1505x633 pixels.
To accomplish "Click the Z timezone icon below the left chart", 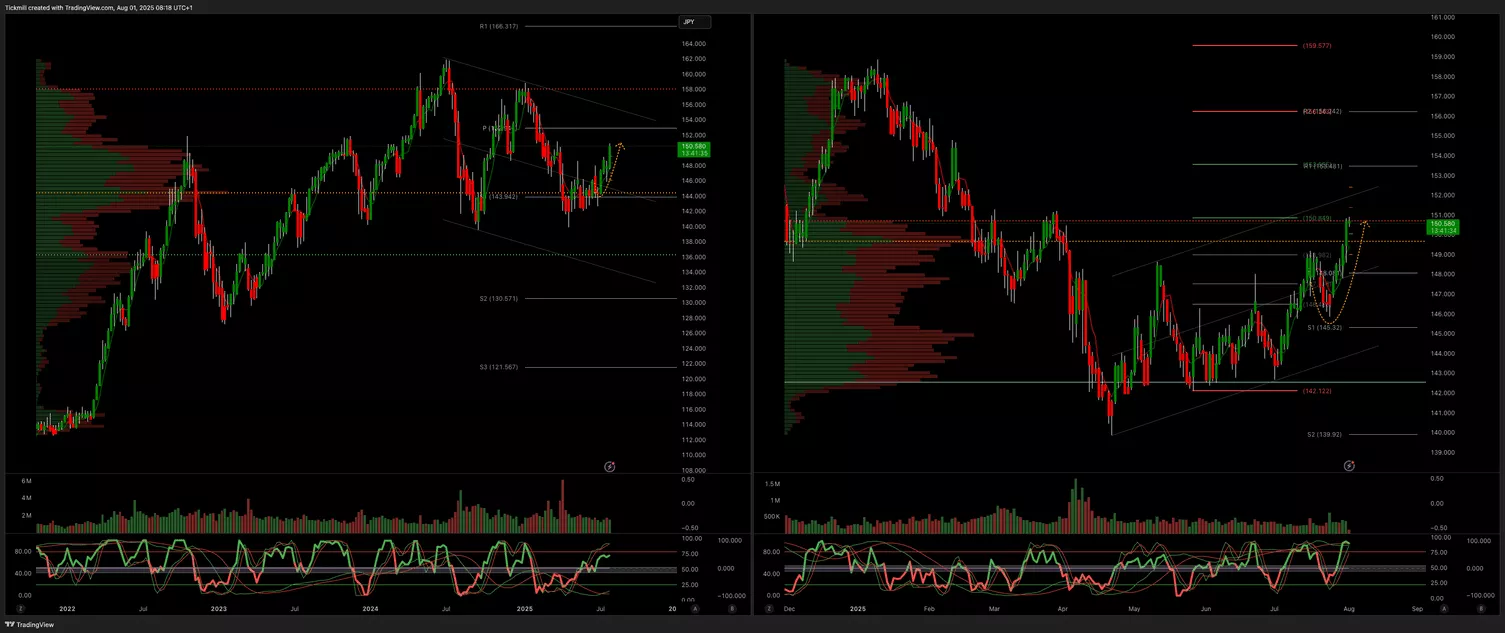I will click(21, 608).
